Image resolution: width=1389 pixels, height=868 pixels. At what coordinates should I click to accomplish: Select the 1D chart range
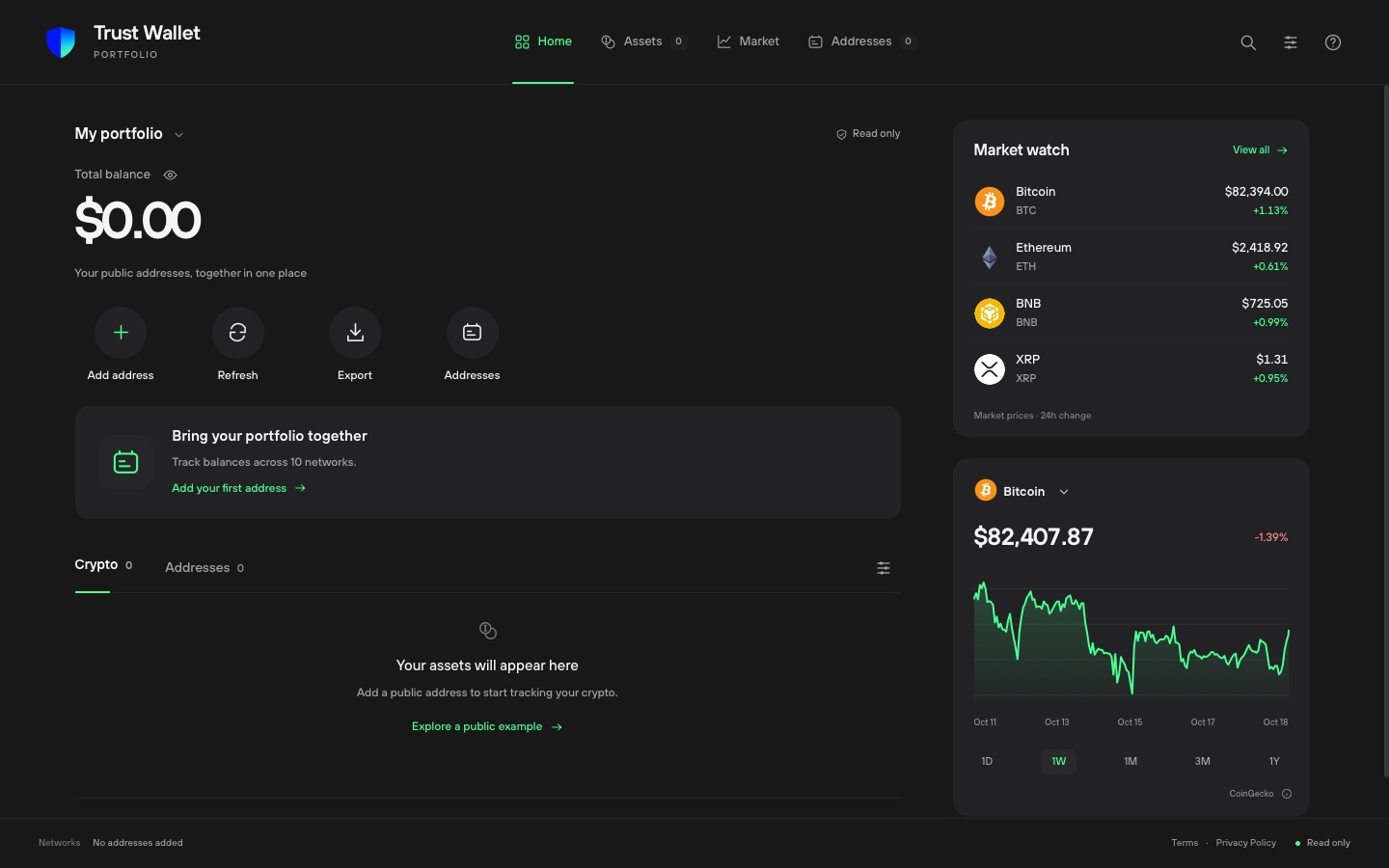987,761
